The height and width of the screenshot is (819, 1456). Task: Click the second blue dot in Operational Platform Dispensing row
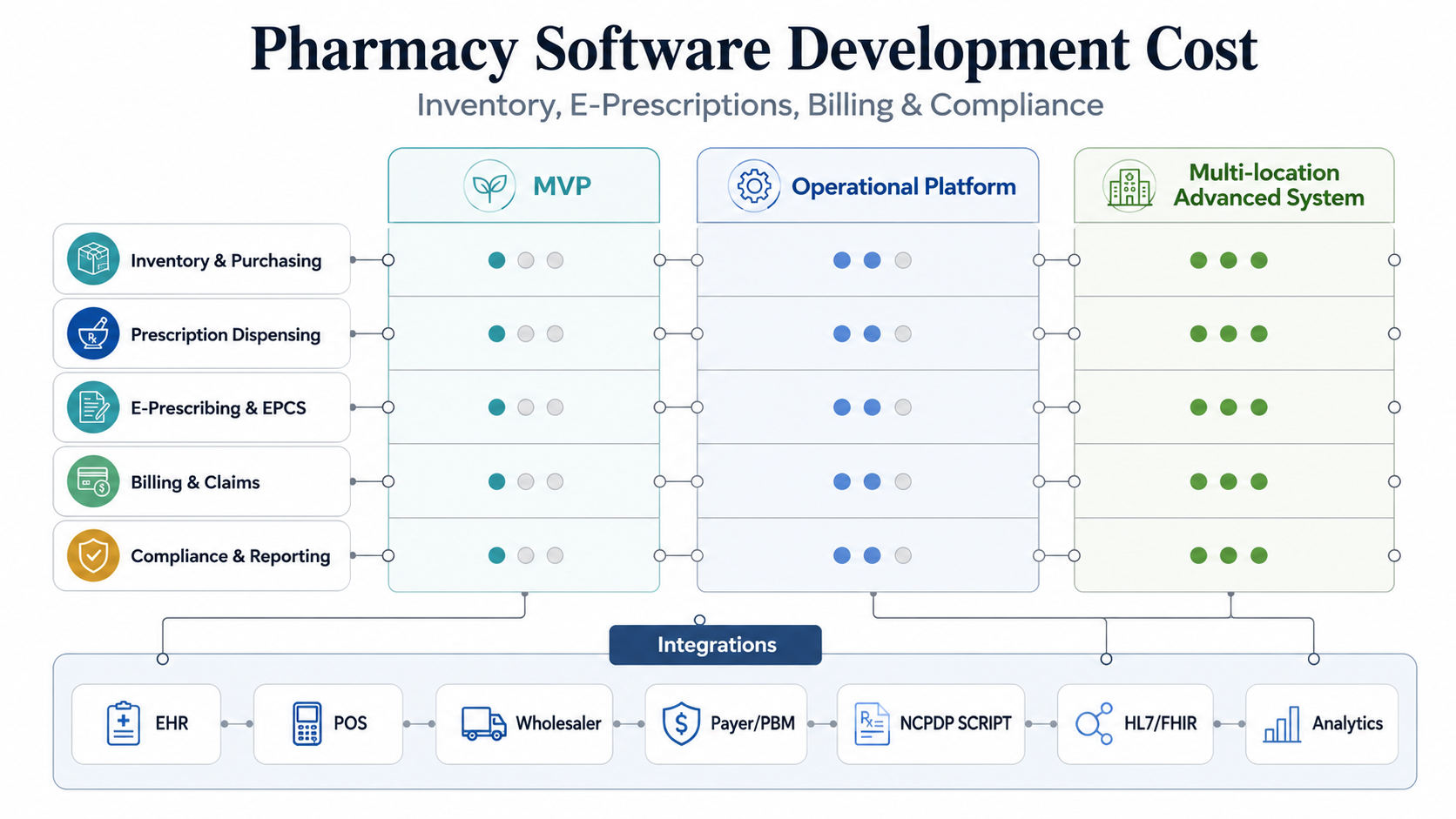(872, 333)
